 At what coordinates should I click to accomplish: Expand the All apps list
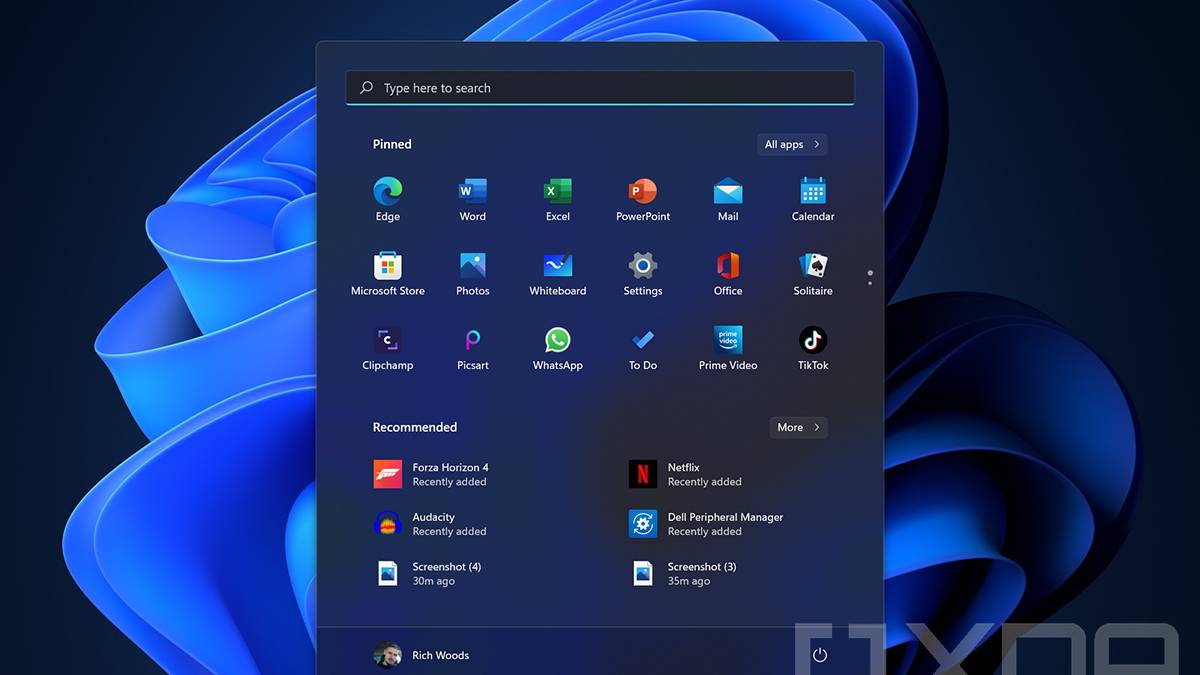coord(792,145)
